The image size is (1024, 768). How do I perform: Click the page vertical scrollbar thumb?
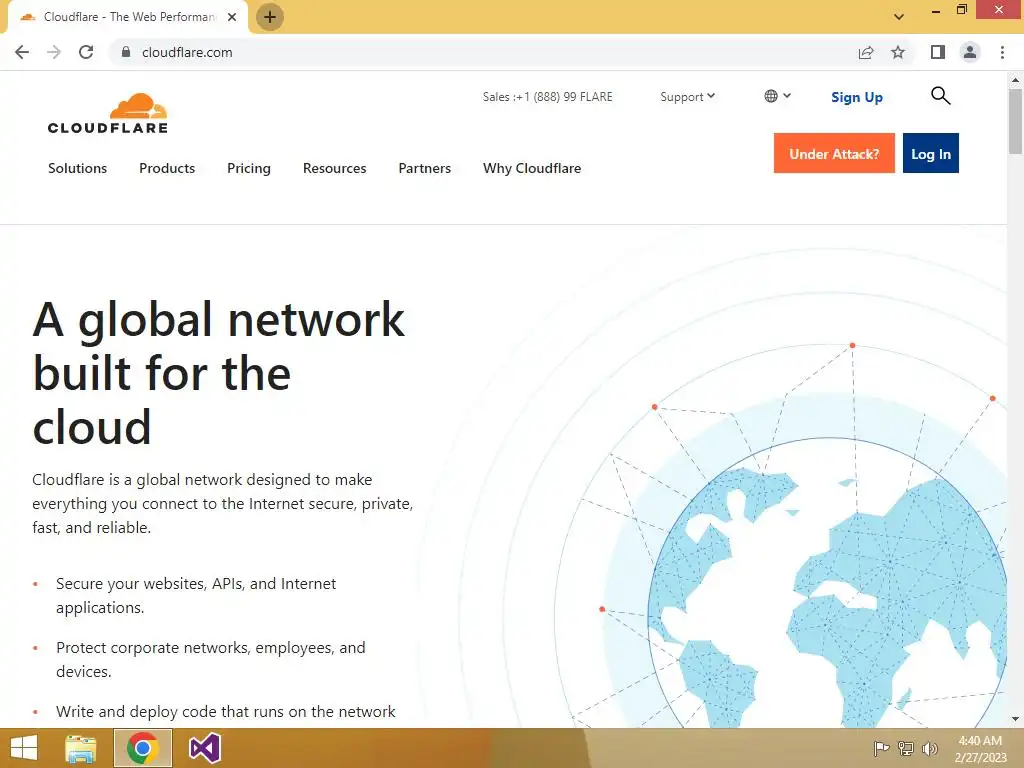[1015, 121]
